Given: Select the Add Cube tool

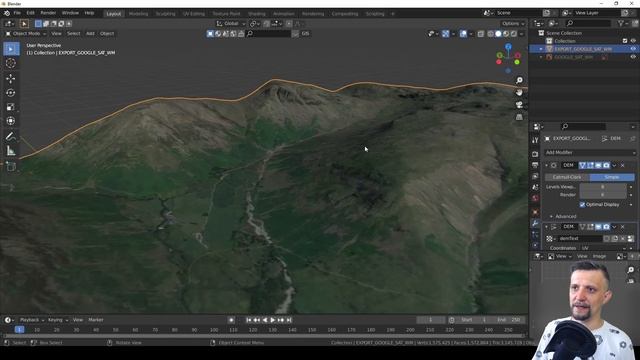Looking at the screenshot, I should (x=11, y=167).
